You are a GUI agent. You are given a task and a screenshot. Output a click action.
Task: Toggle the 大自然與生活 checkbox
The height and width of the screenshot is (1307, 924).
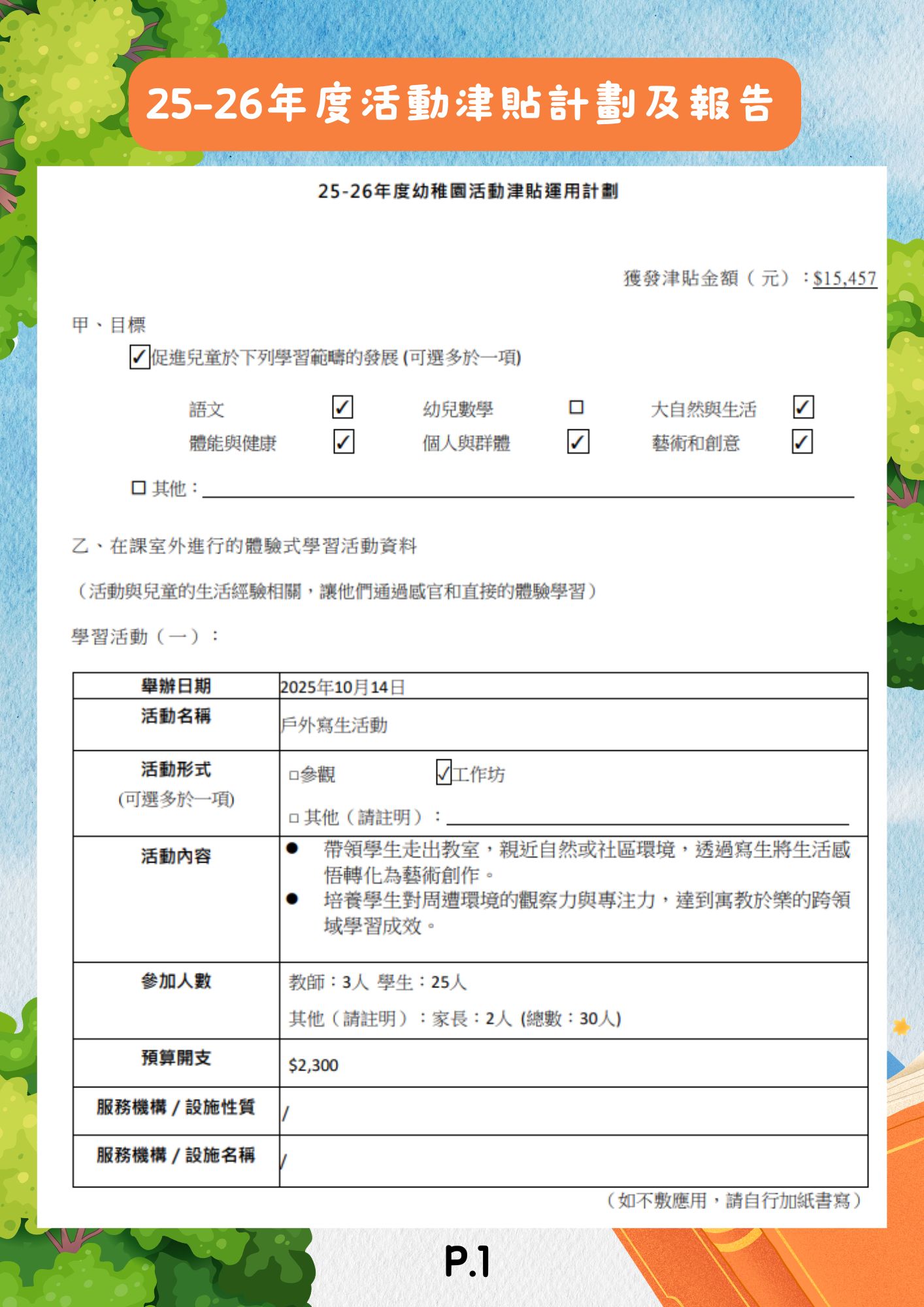pos(803,407)
